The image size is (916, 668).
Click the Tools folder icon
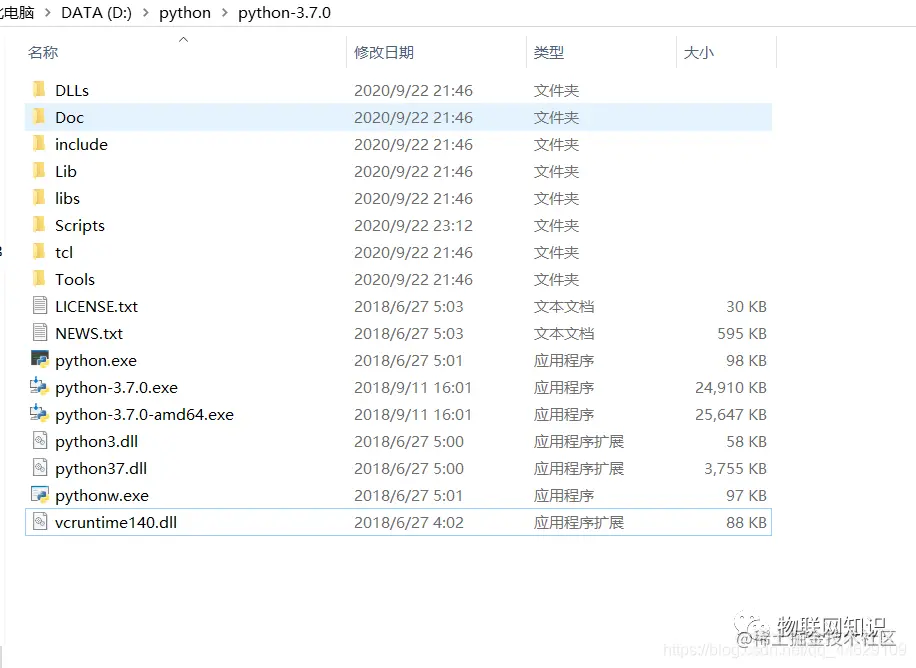point(39,279)
